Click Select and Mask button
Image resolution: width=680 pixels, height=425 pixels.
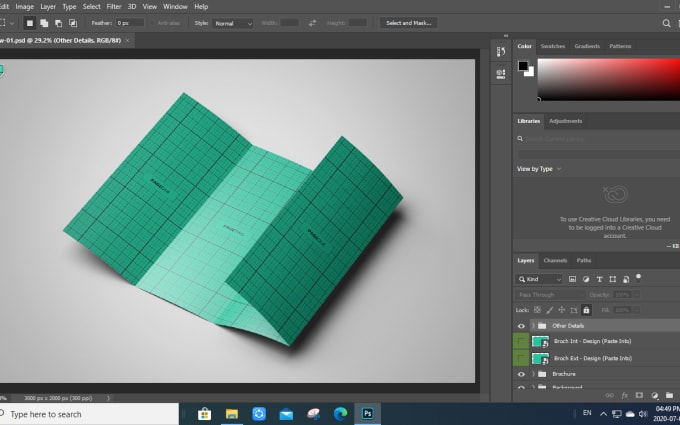[x=409, y=23]
